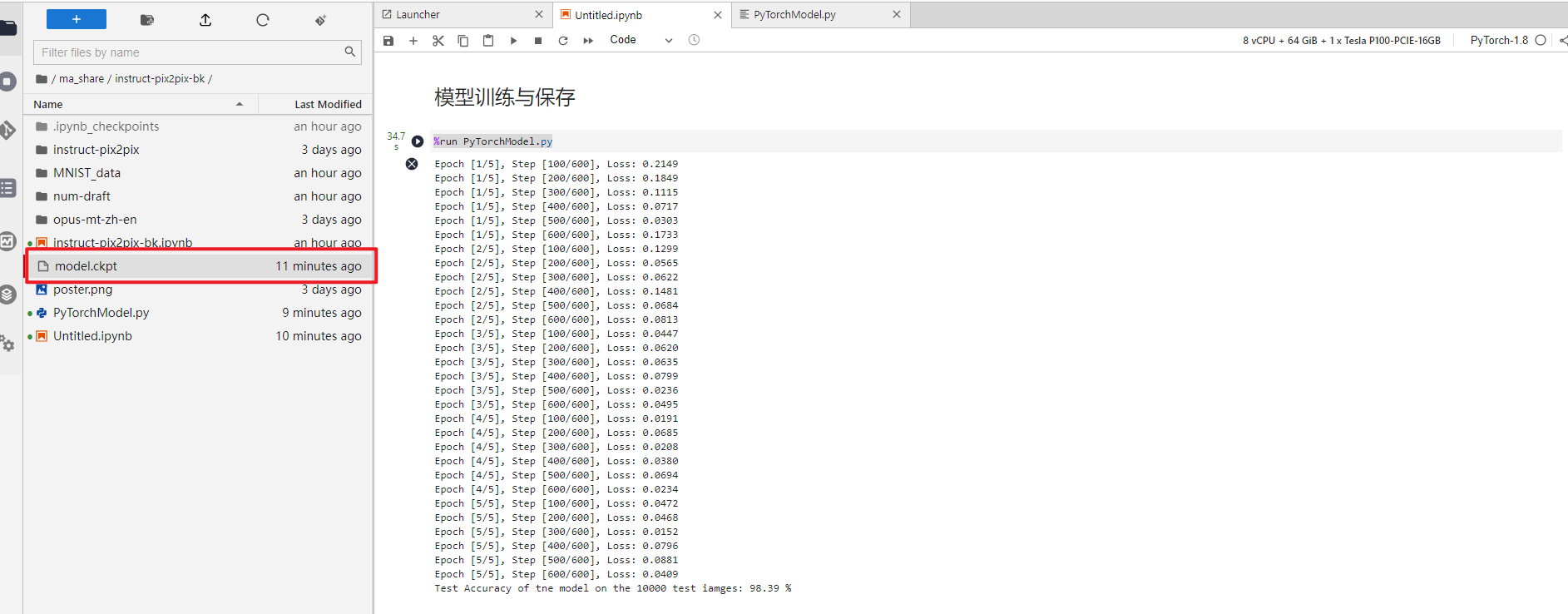Click the clock icon in notebook toolbar
Viewport: 1568px width, 614px height.
694,40
